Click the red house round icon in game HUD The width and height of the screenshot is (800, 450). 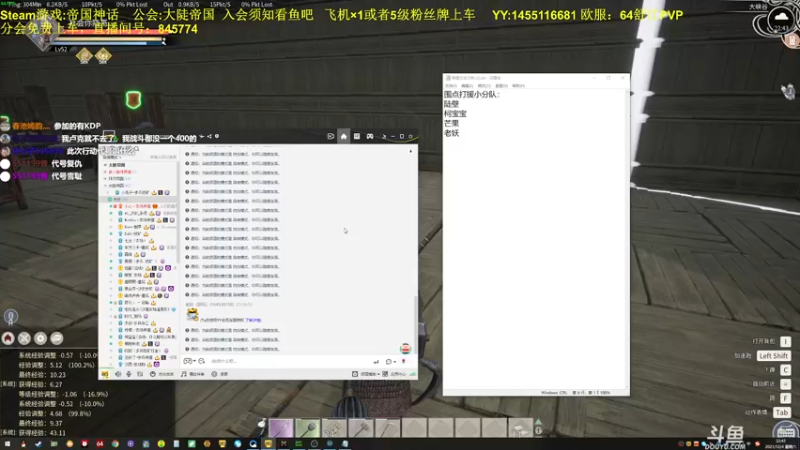coord(8,338)
